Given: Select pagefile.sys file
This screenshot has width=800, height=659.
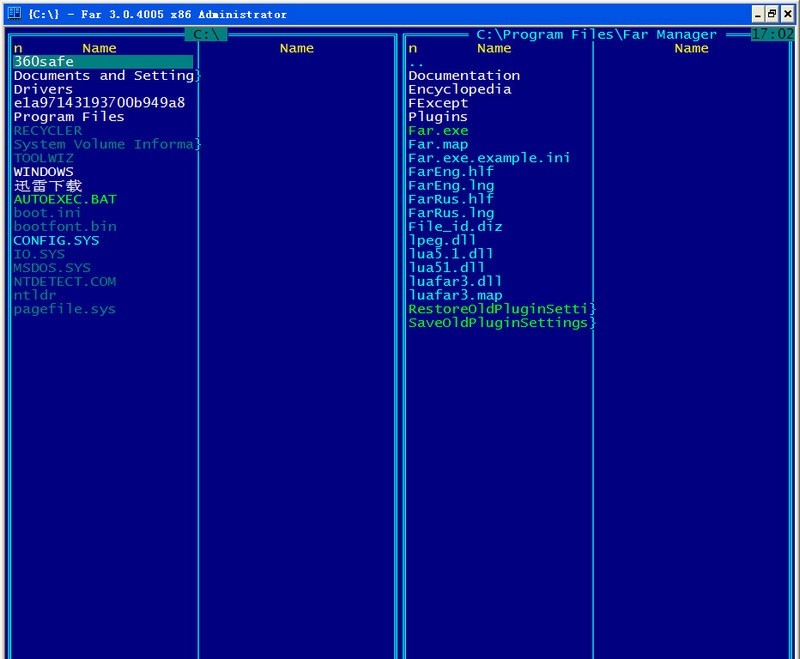Looking at the screenshot, I should pyautogui.click(x=65, y=310).
